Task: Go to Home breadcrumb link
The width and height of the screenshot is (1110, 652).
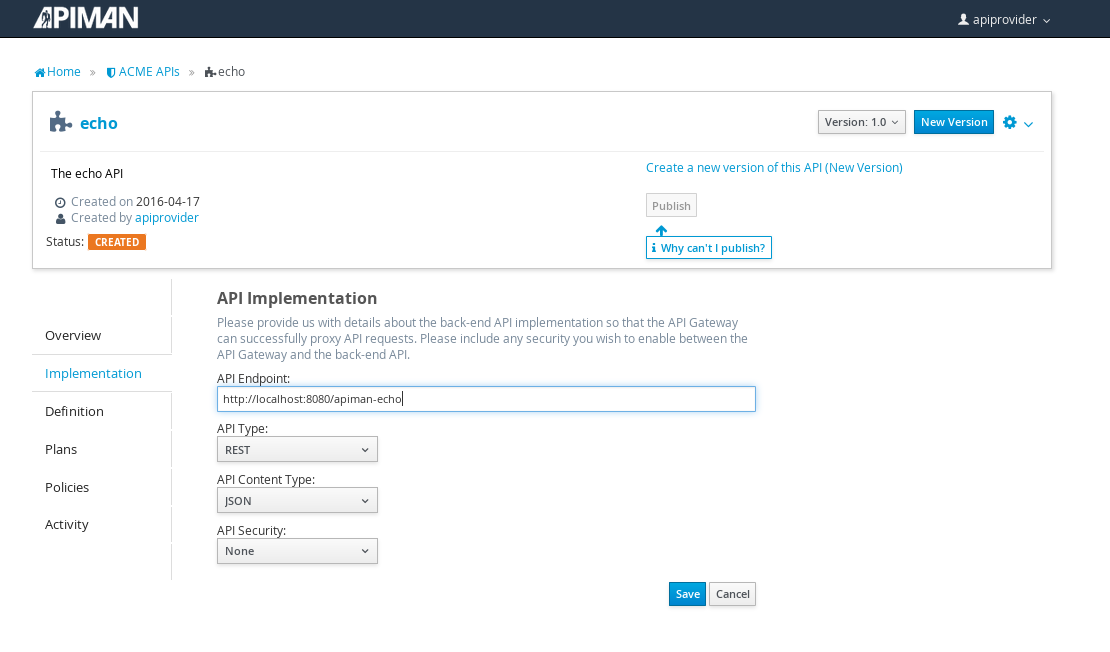Action: [x=64, y=72]
